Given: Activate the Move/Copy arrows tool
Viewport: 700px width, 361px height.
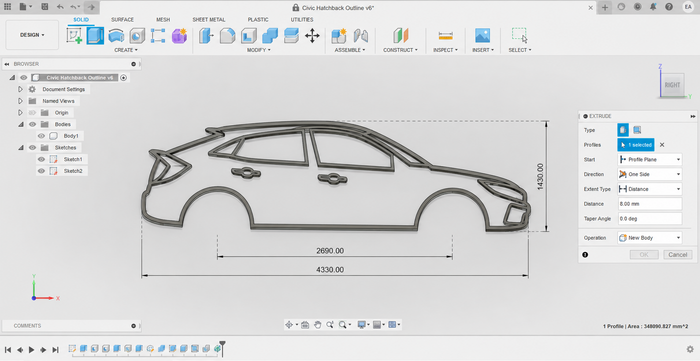Looking at the screenshot, I should tap(312, 36).
